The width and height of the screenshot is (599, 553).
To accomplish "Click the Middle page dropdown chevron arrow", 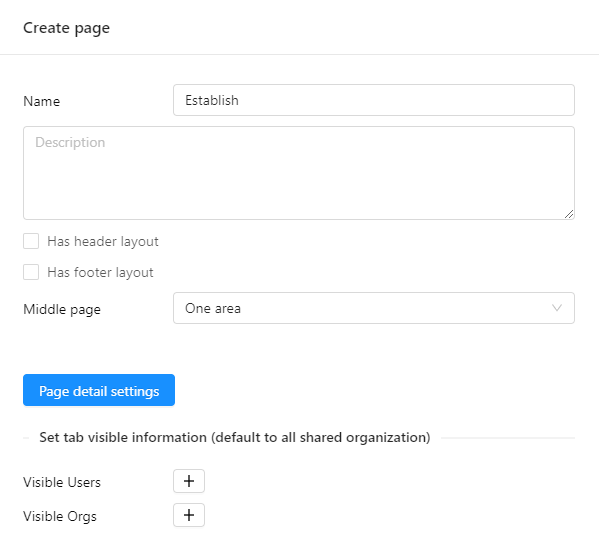I will 557,308.
